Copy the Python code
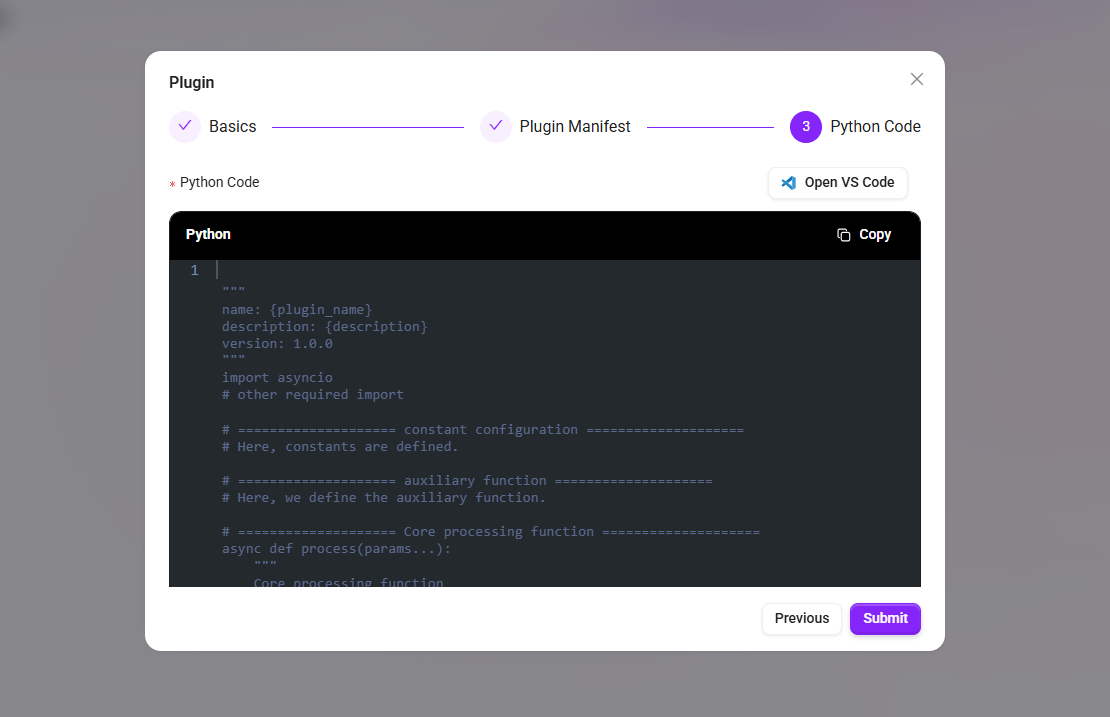 tap(864, 235)
